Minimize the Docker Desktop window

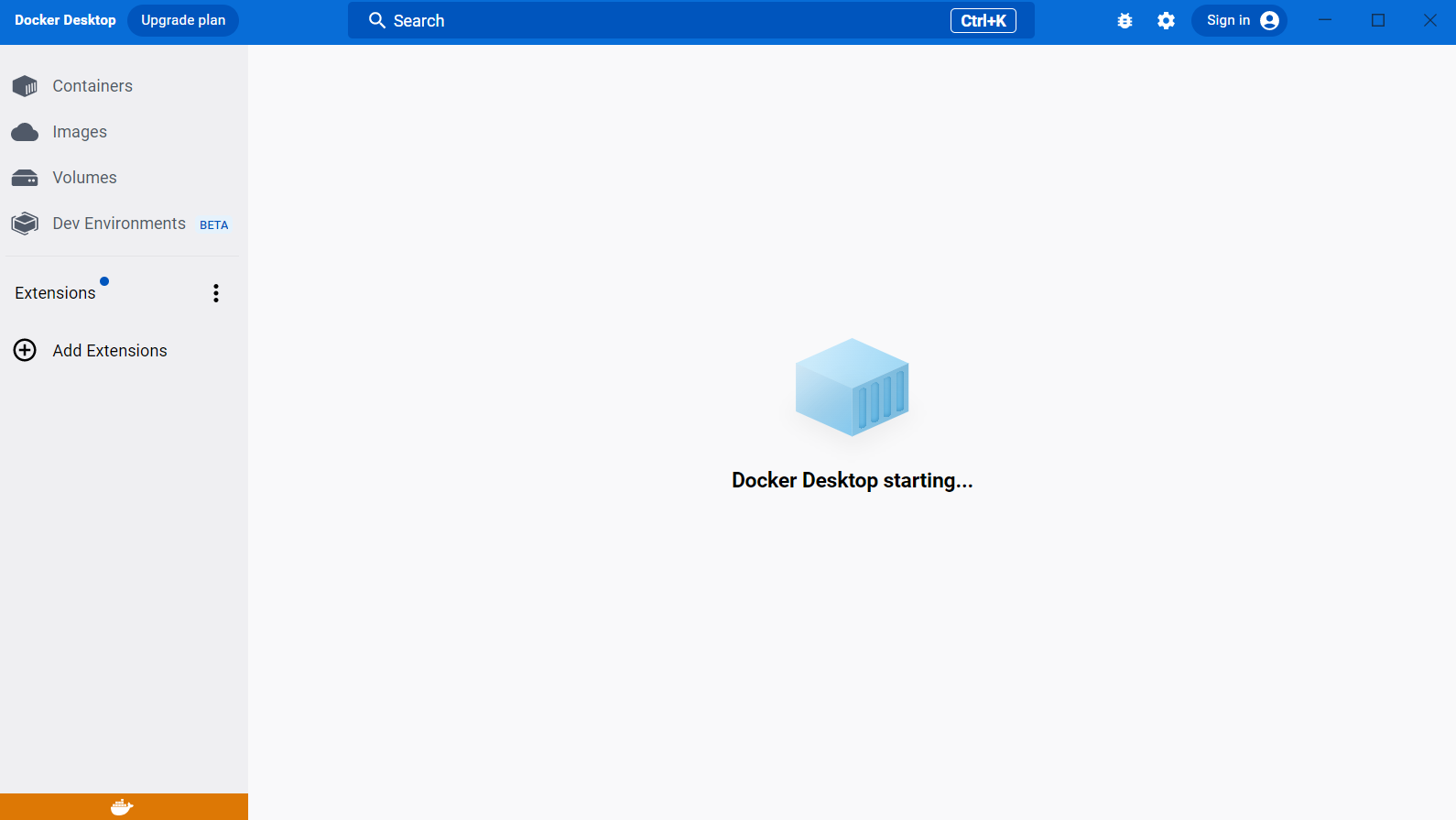click(1325, 20)
